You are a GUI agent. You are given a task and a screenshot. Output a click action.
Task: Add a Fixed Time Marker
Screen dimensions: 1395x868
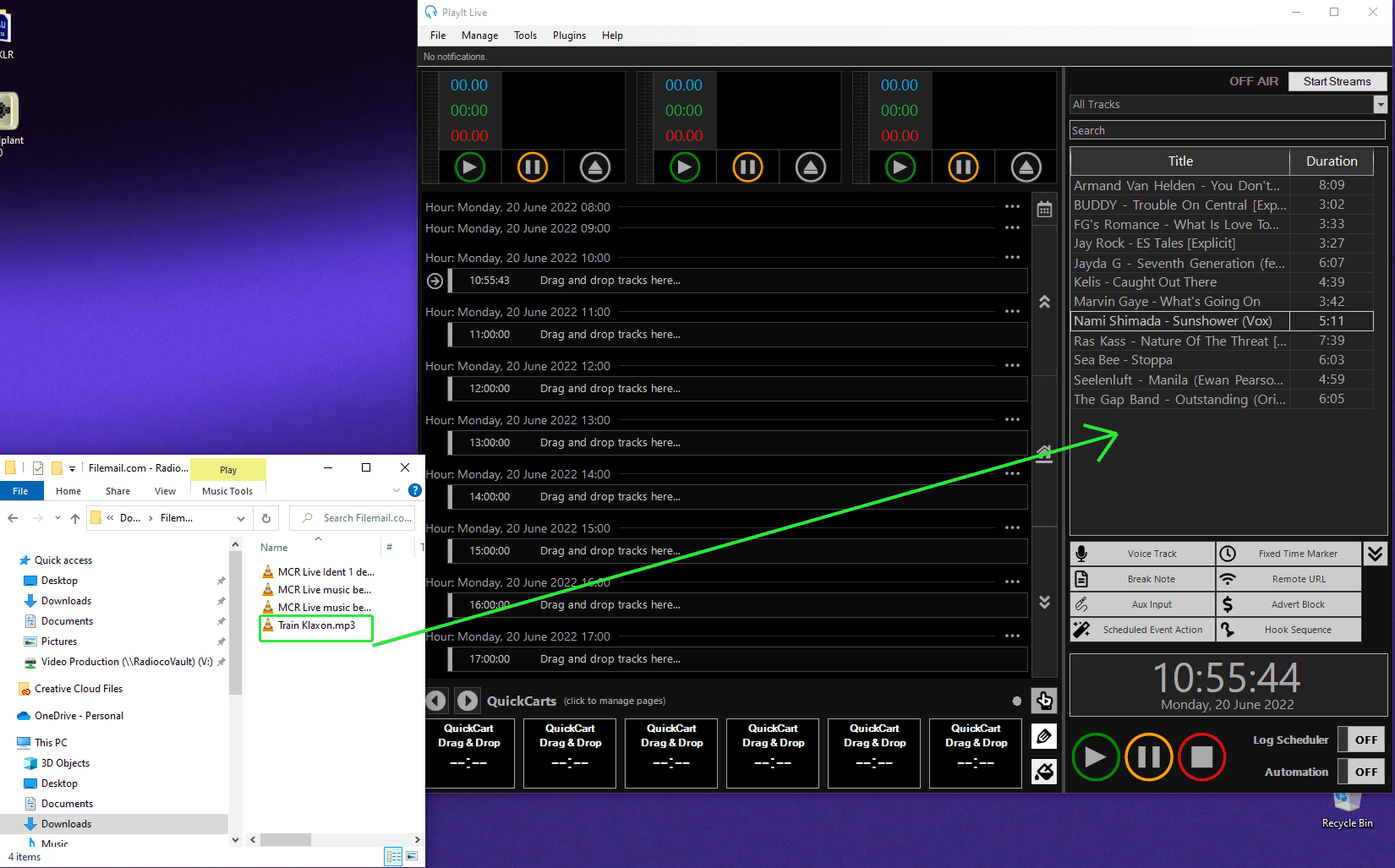[x=1288, y=553]
